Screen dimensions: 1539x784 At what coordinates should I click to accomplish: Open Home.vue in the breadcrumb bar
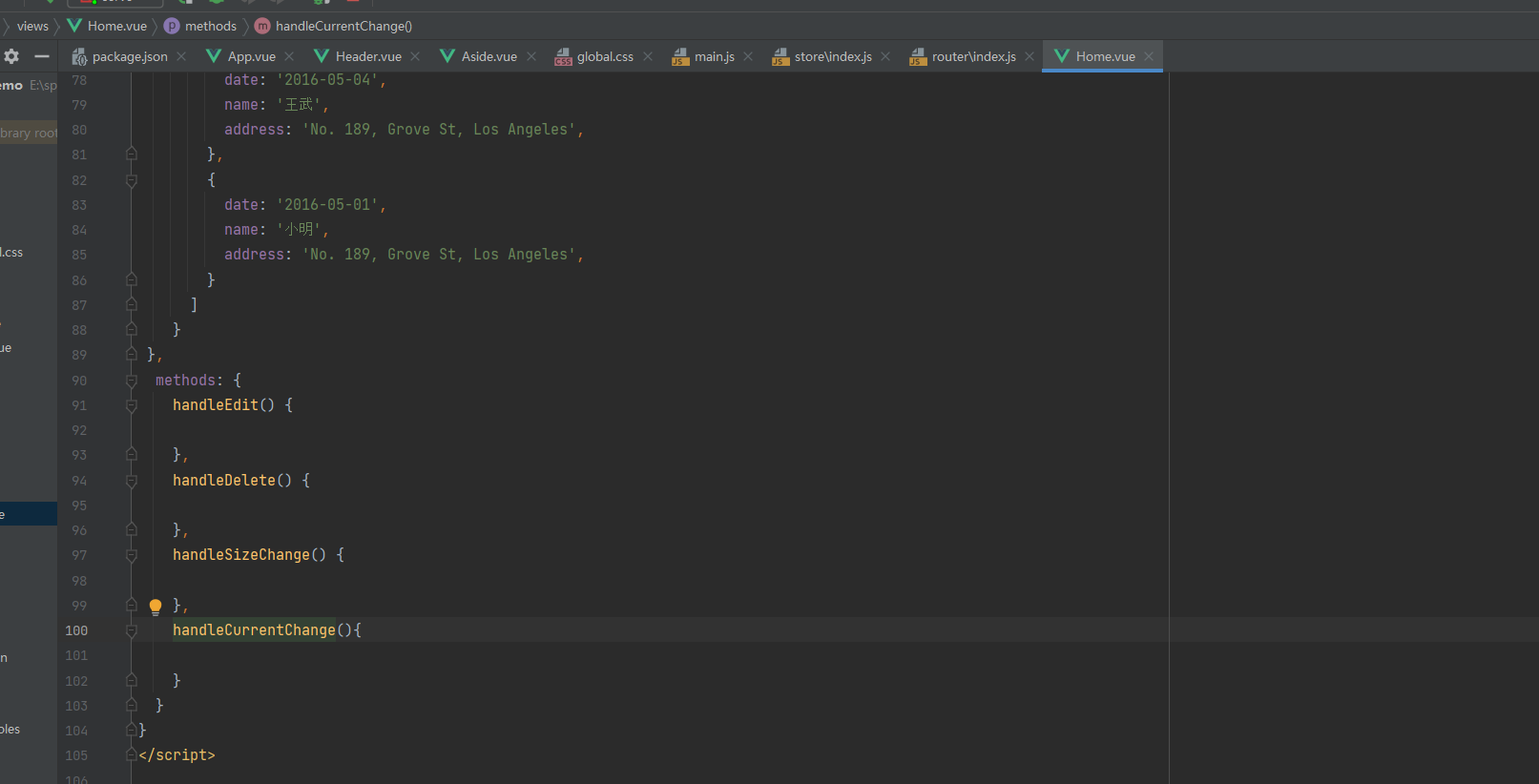(x=117, y=26)
